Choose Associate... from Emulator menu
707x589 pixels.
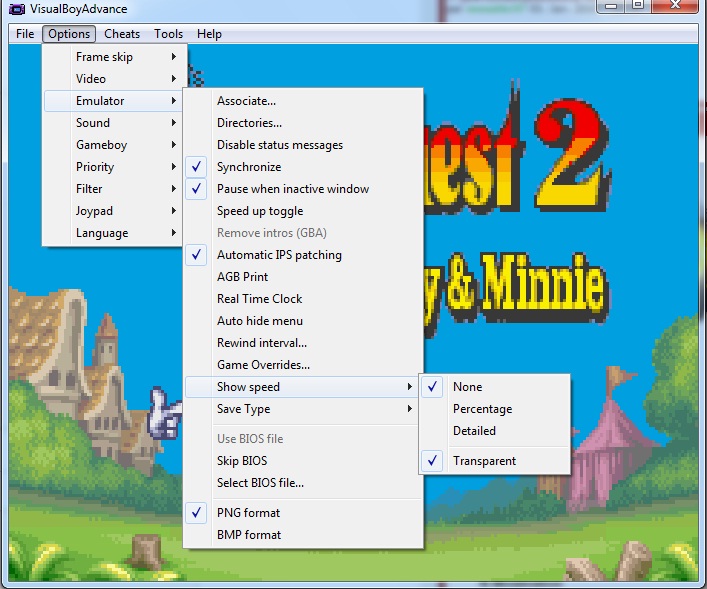coord(303,101)
